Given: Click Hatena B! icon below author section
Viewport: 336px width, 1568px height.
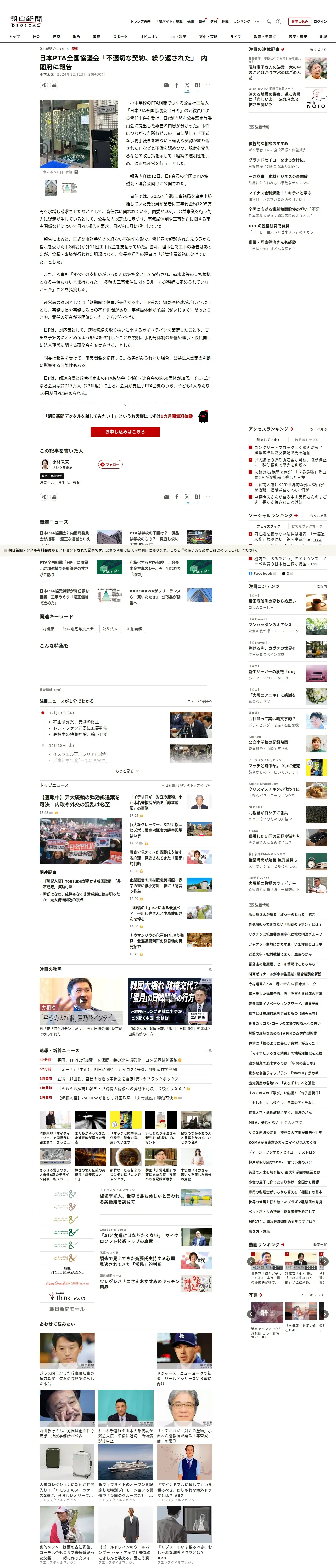Looking at the screenshot, I should [198, 497].
